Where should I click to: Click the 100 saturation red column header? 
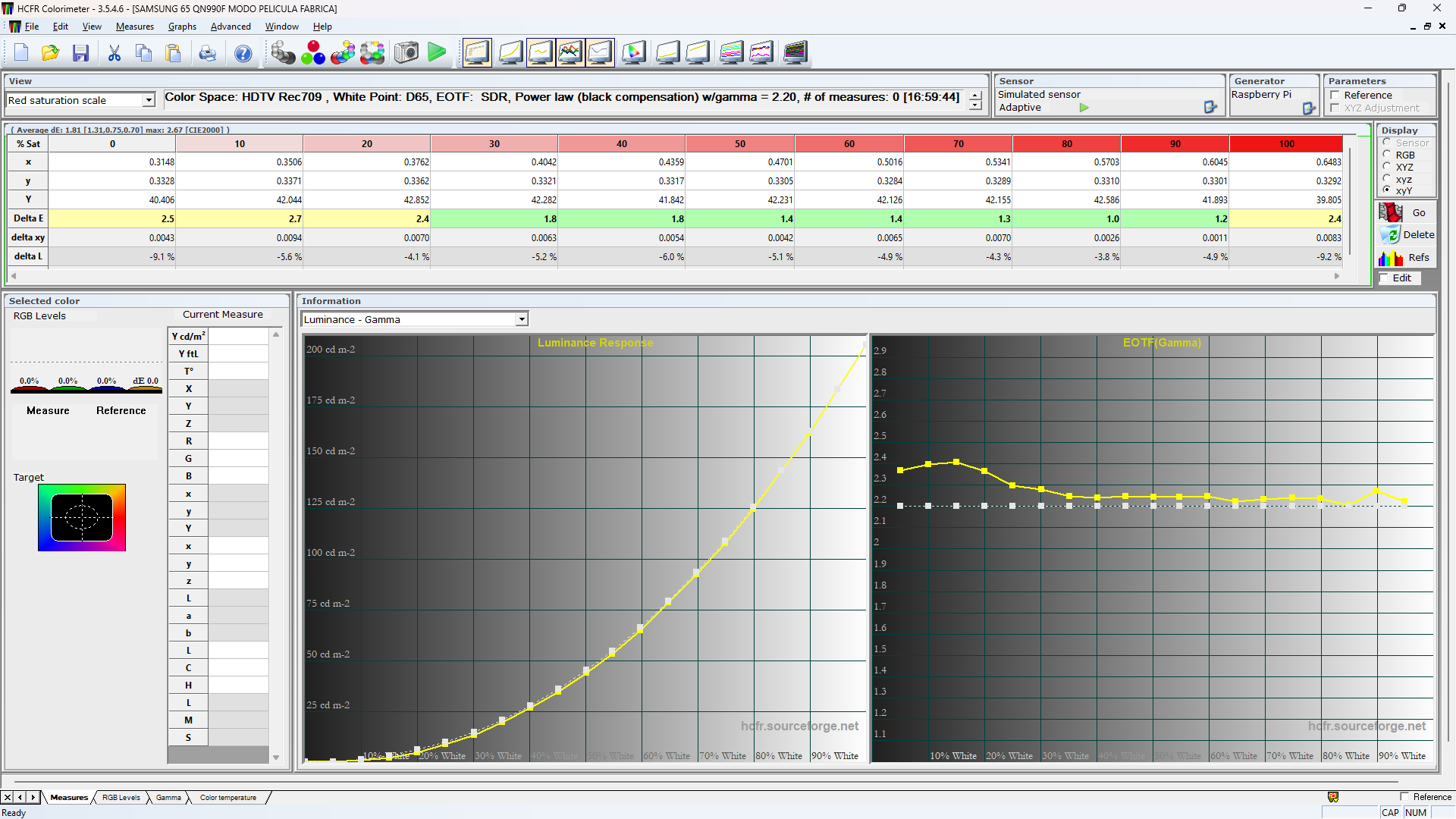tap(1286, 144)
